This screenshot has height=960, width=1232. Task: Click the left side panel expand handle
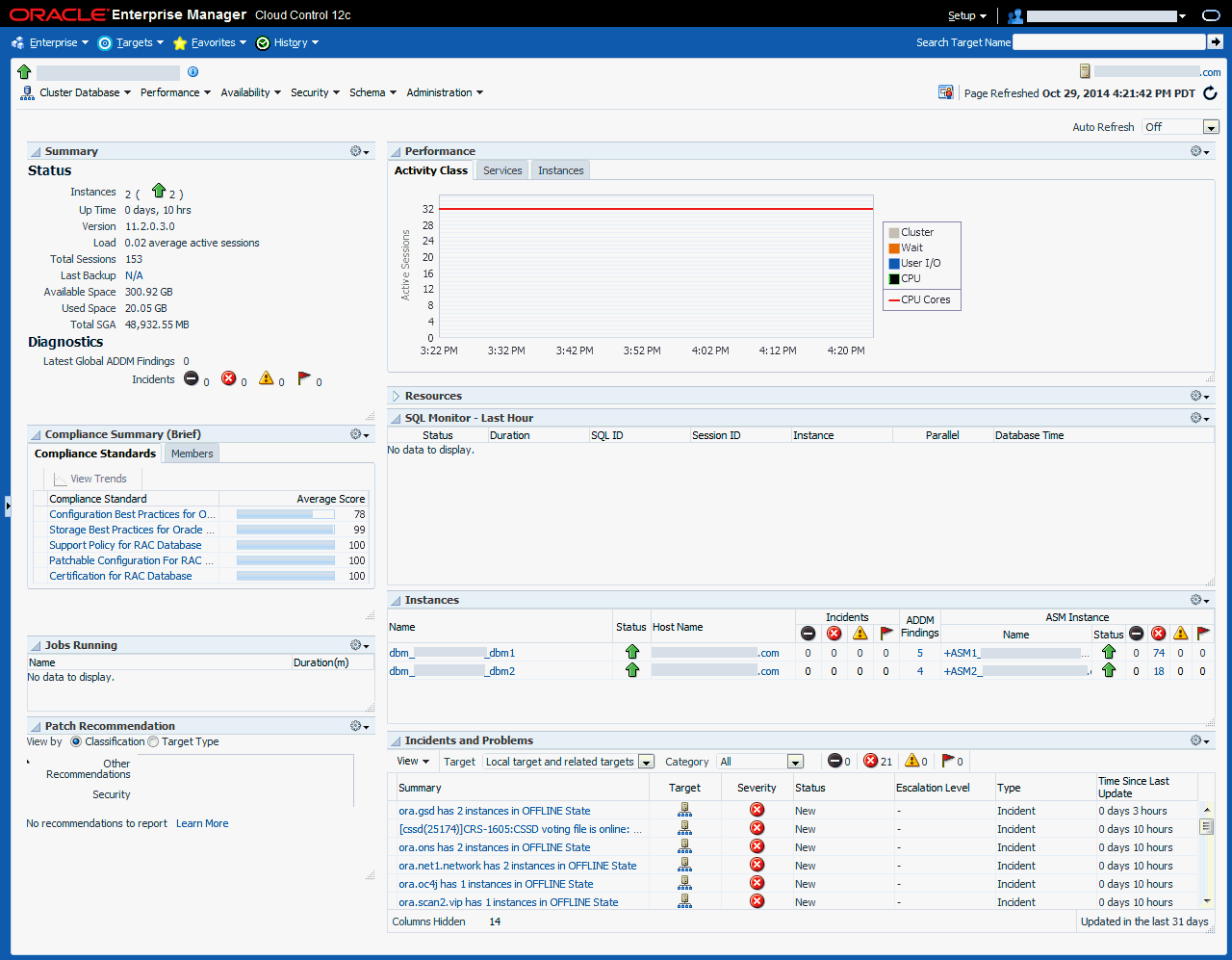click(8, 505)
